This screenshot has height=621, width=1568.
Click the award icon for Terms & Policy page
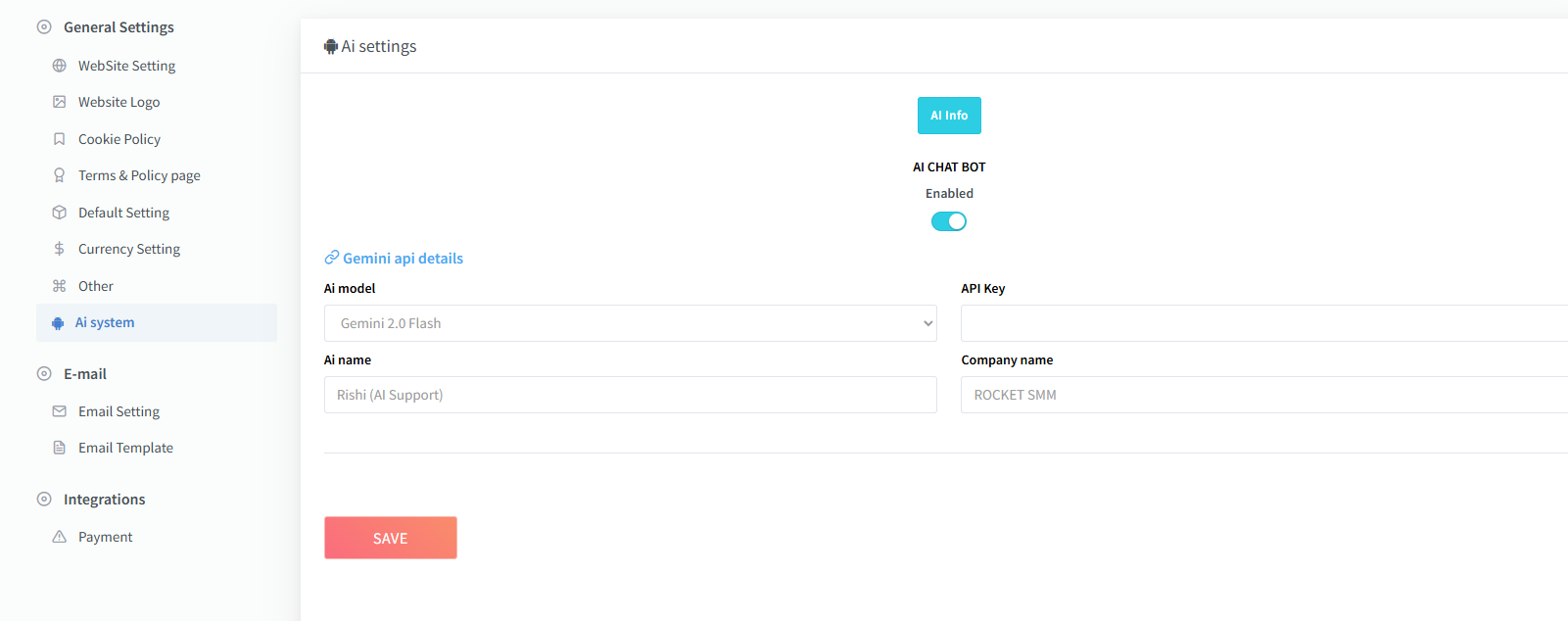point(60,175)
